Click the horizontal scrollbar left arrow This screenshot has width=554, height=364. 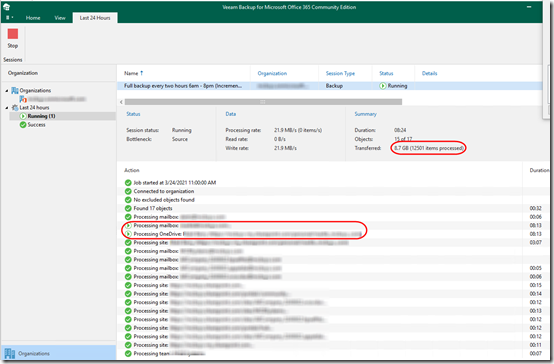tap(121, 102)
